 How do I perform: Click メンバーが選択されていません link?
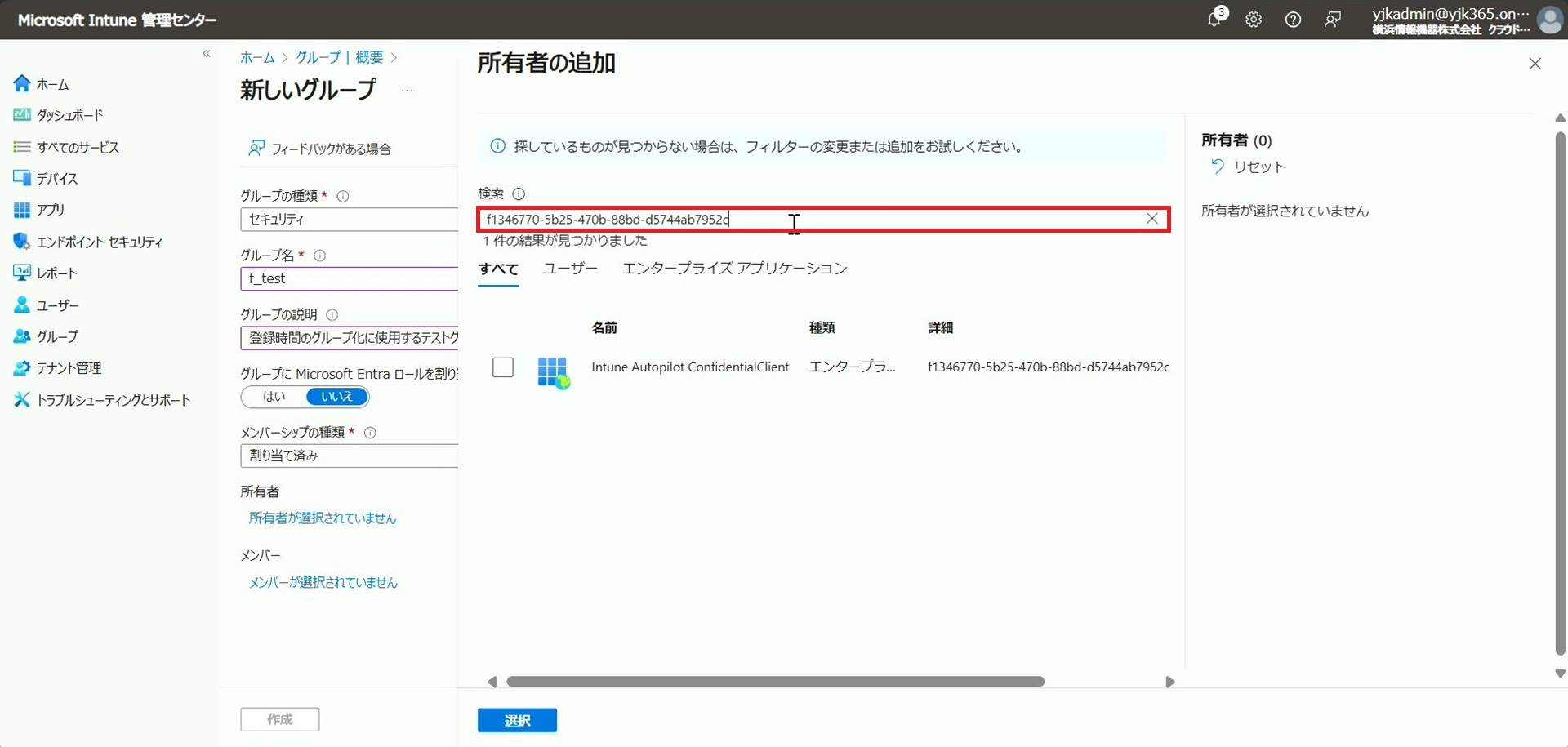pos(323,582)
